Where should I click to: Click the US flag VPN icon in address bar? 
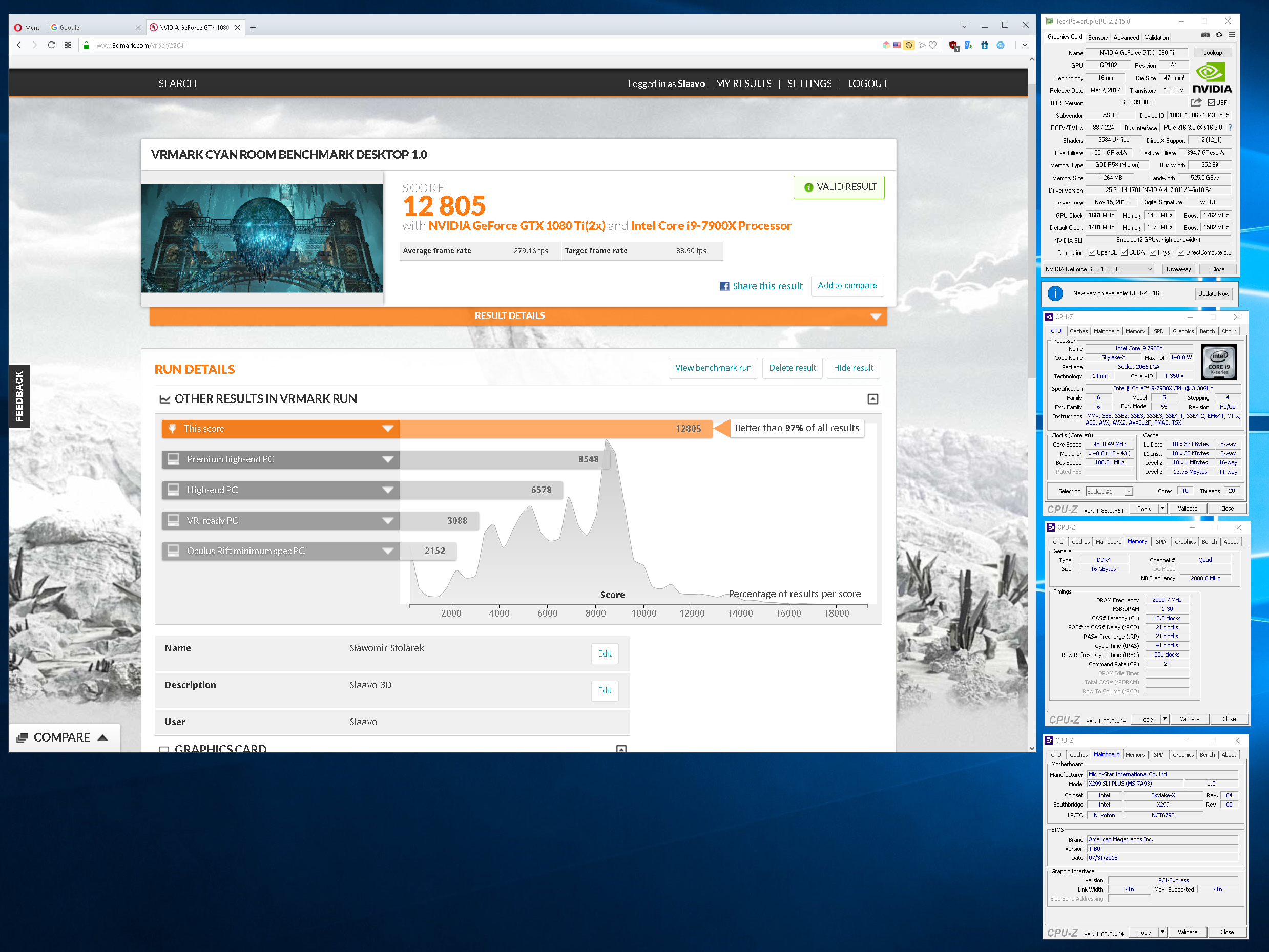pos(897,45)
